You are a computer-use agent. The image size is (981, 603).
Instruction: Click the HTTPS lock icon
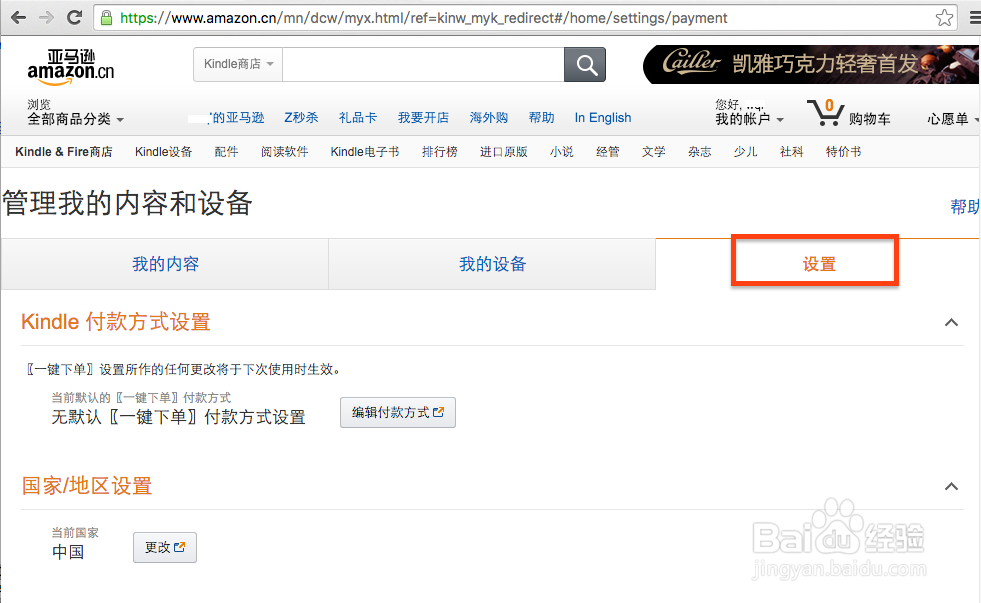(106, 17)
